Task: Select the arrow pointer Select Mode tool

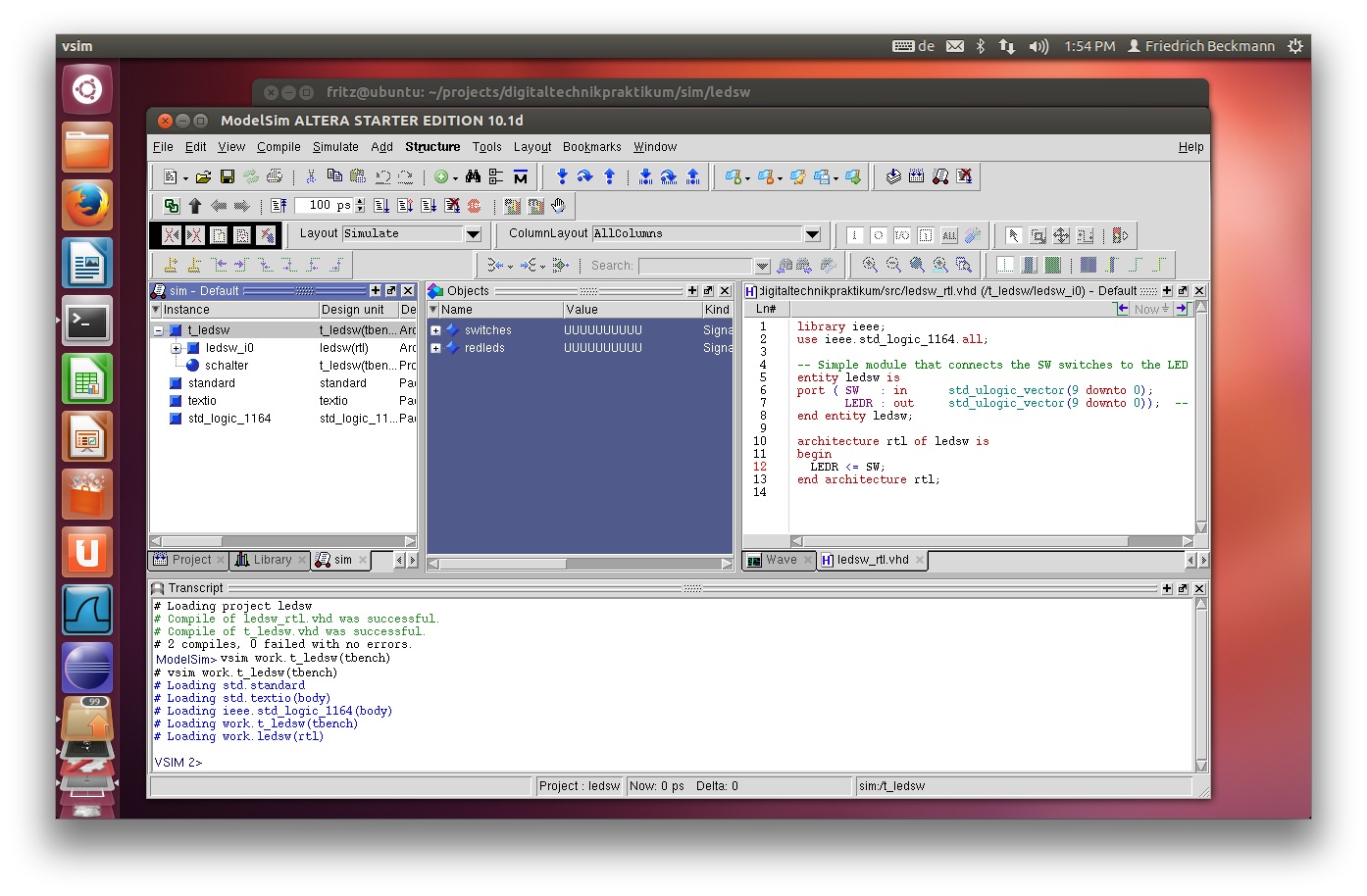Action: coord(1013,235)
